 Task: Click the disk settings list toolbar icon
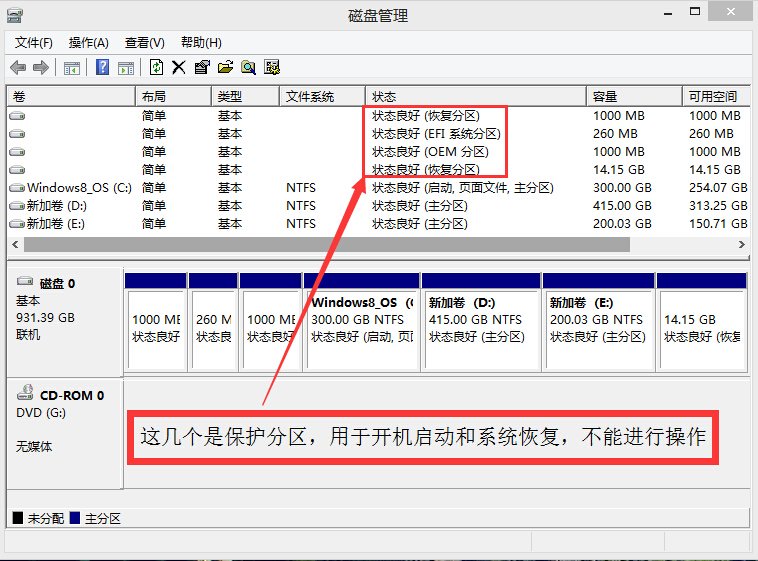[272, 67]
